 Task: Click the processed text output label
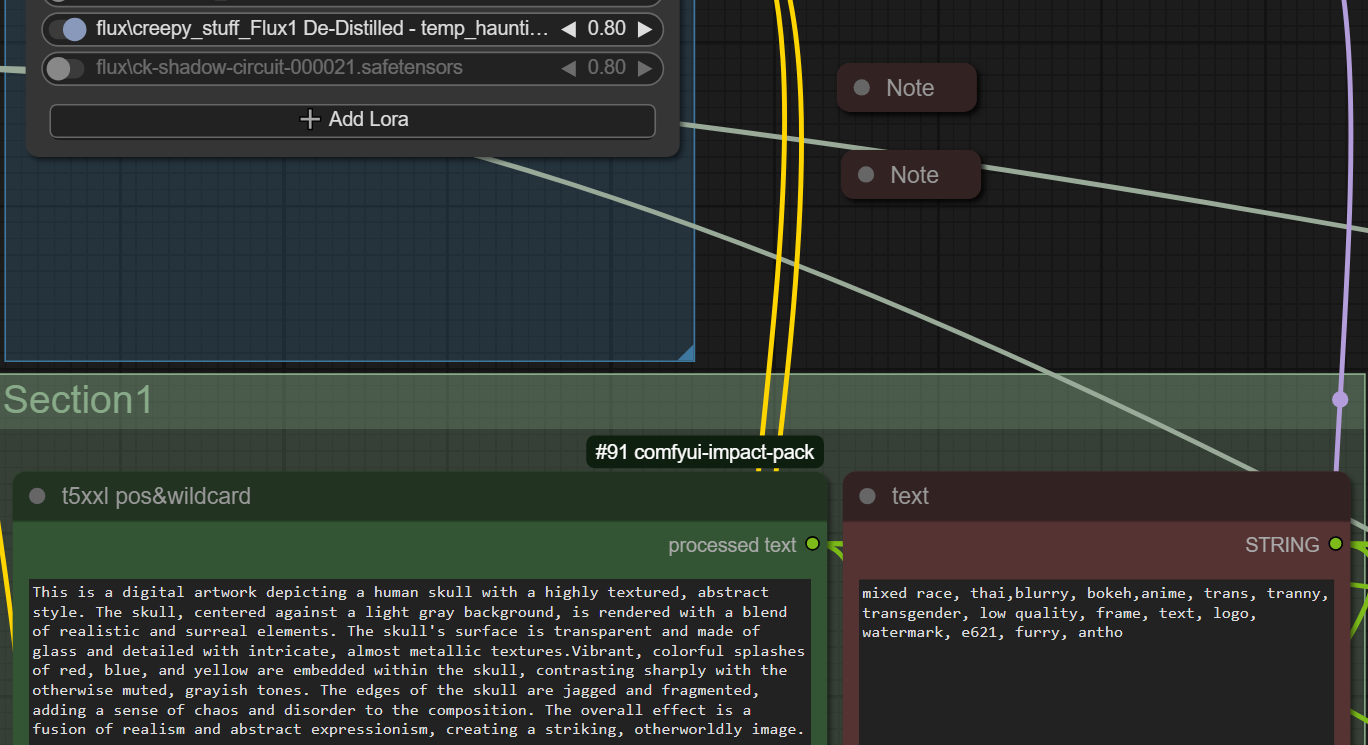732,545
